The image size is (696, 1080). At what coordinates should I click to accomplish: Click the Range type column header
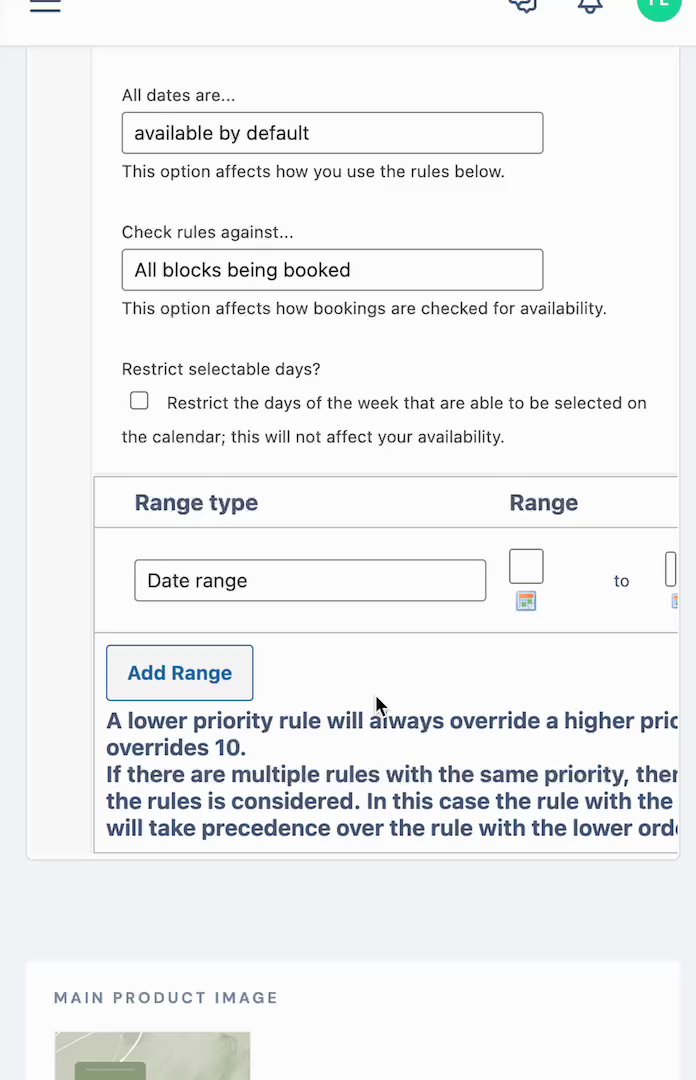click(x=196, y=503)
